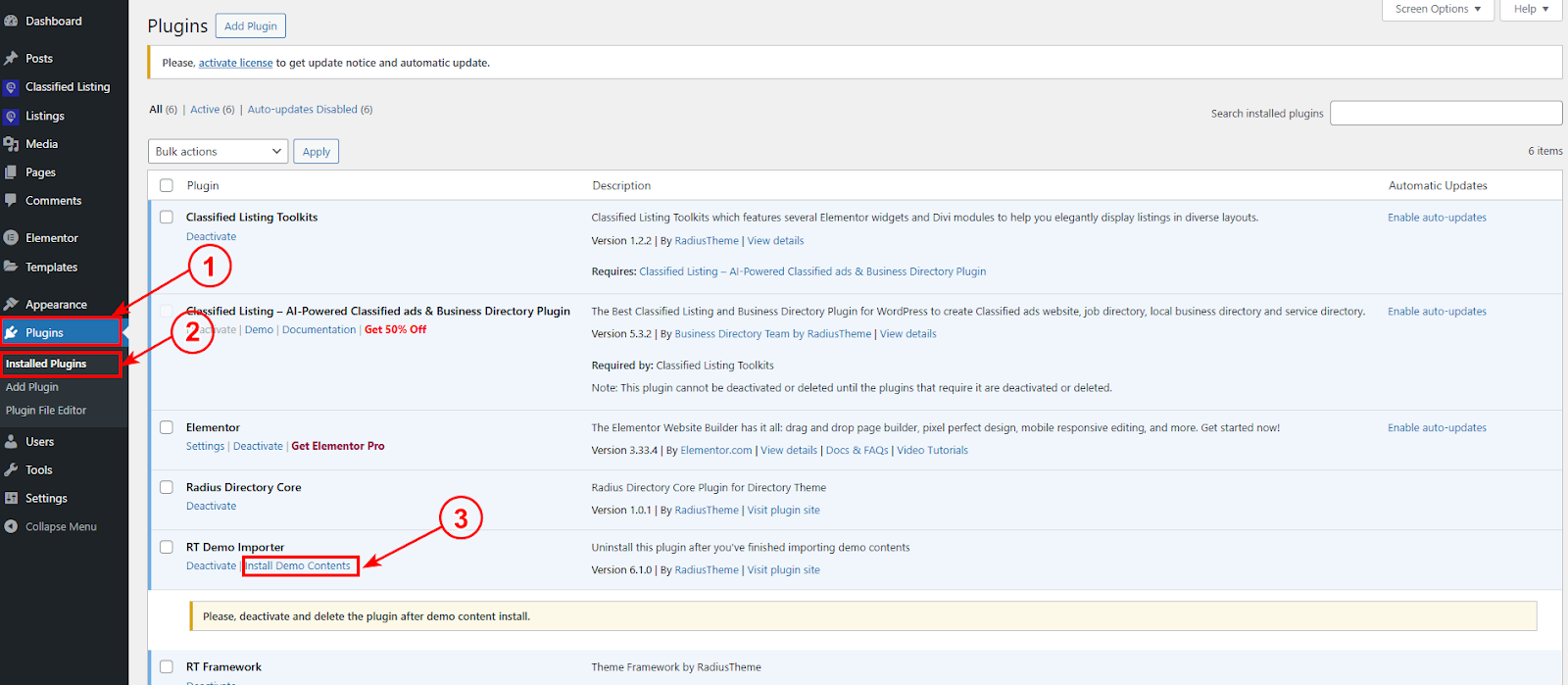The image size is (1568, 685).
Task: Click the Settings sliders icon
Action: pos(11,498)
